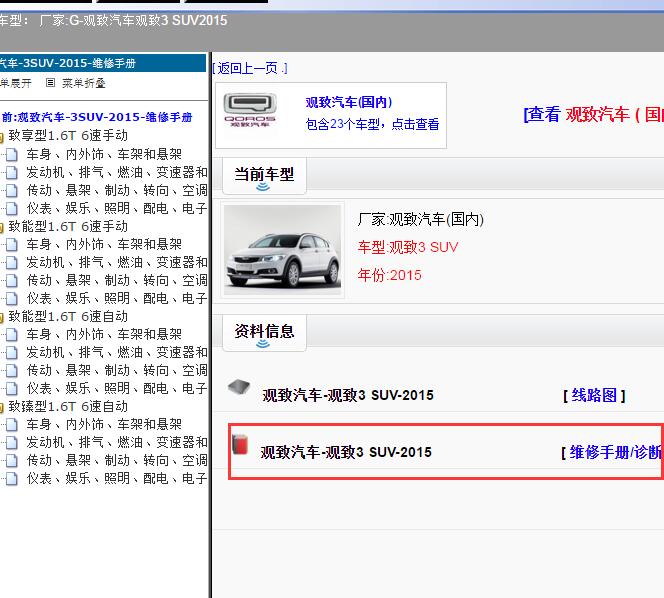Open page icon for 发动机 under 致臻型1.6T 6速自动
The width and height of the screenshot is (664, 598).
(x=12, y=443)
